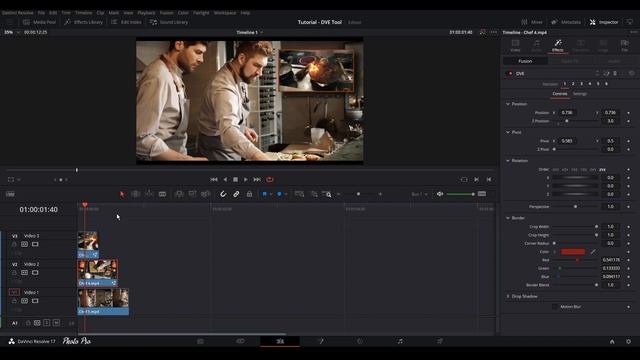640x360 pixels.
Task: Toggle linked selection chain icon
Action: [236, 194]
